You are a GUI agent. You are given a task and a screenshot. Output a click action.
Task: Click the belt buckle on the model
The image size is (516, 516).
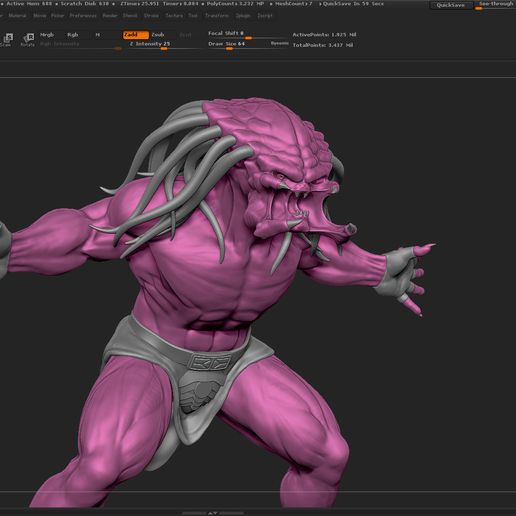coord(211,362)
